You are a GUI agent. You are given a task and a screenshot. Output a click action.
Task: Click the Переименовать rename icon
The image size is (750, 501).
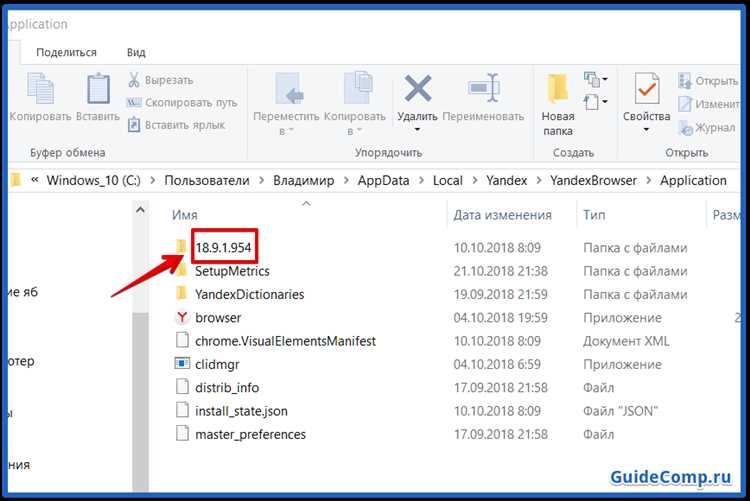483,88
